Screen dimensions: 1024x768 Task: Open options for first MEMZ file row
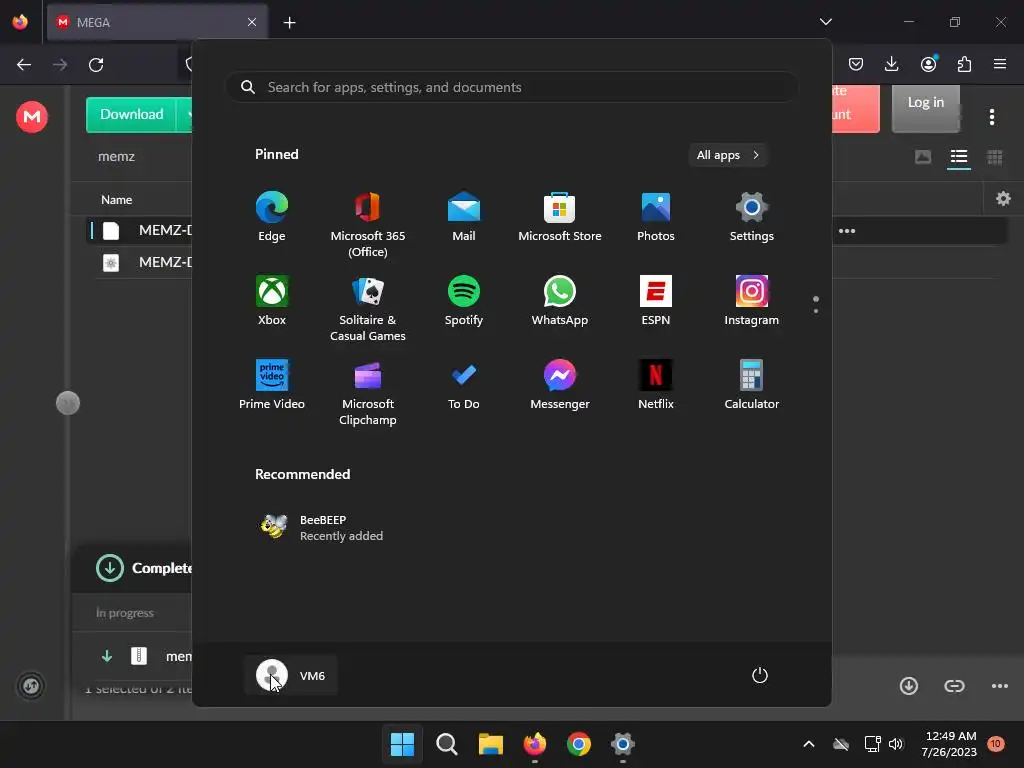pyautogui.click(x=847, y=231)
